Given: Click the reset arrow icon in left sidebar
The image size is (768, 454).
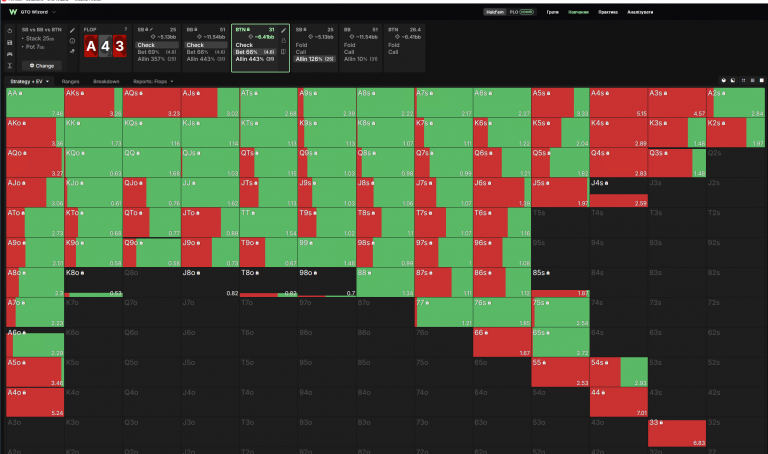Looking at the screenshot, I should [9, 30].
